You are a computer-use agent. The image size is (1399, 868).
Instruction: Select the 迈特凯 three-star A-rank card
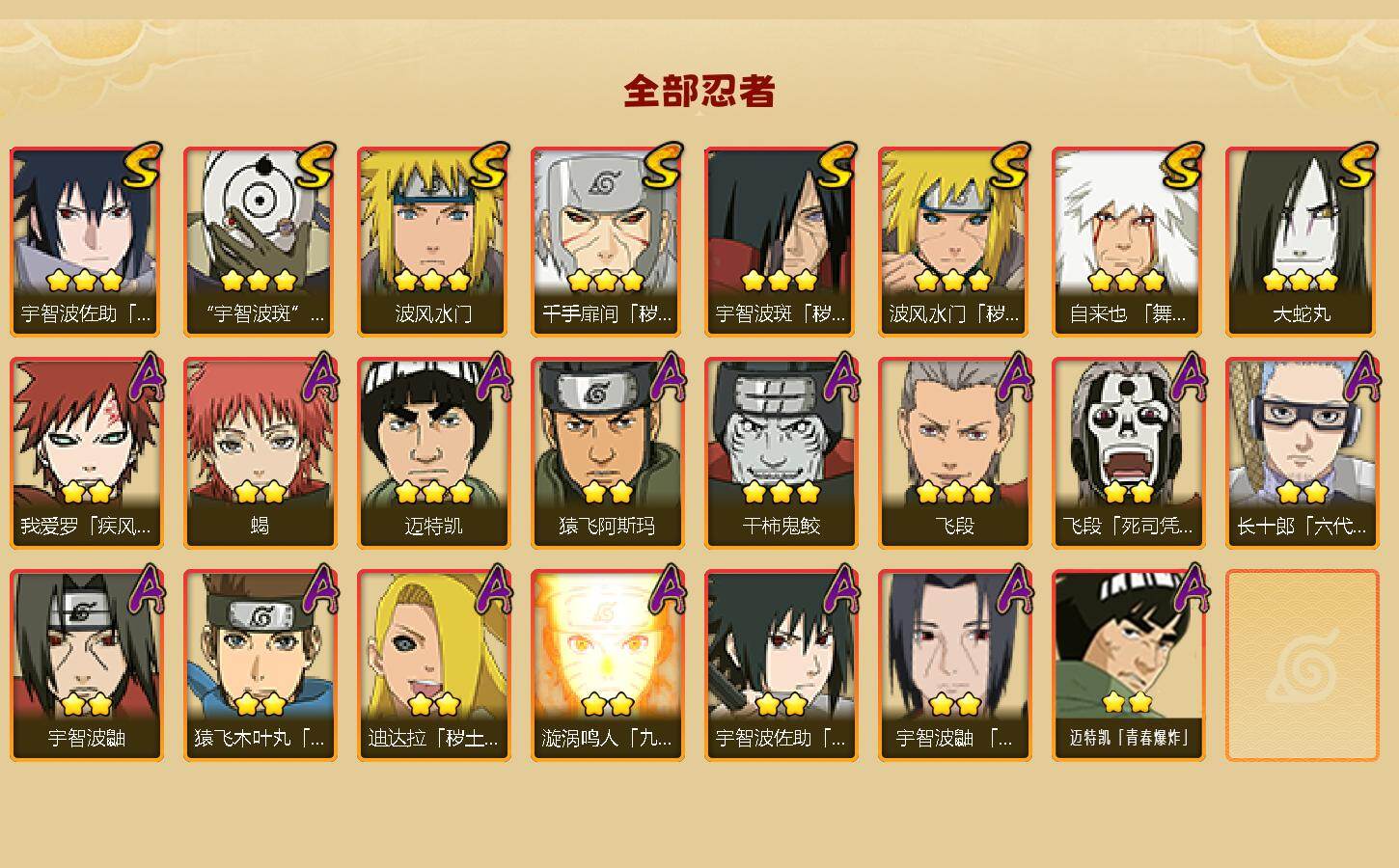[x=433, y=454]
